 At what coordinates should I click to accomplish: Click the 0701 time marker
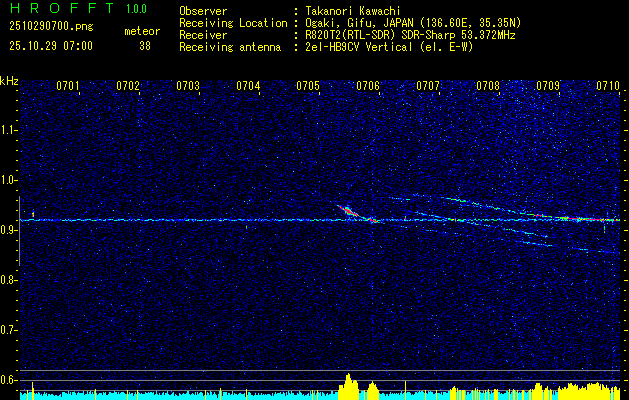67,86
